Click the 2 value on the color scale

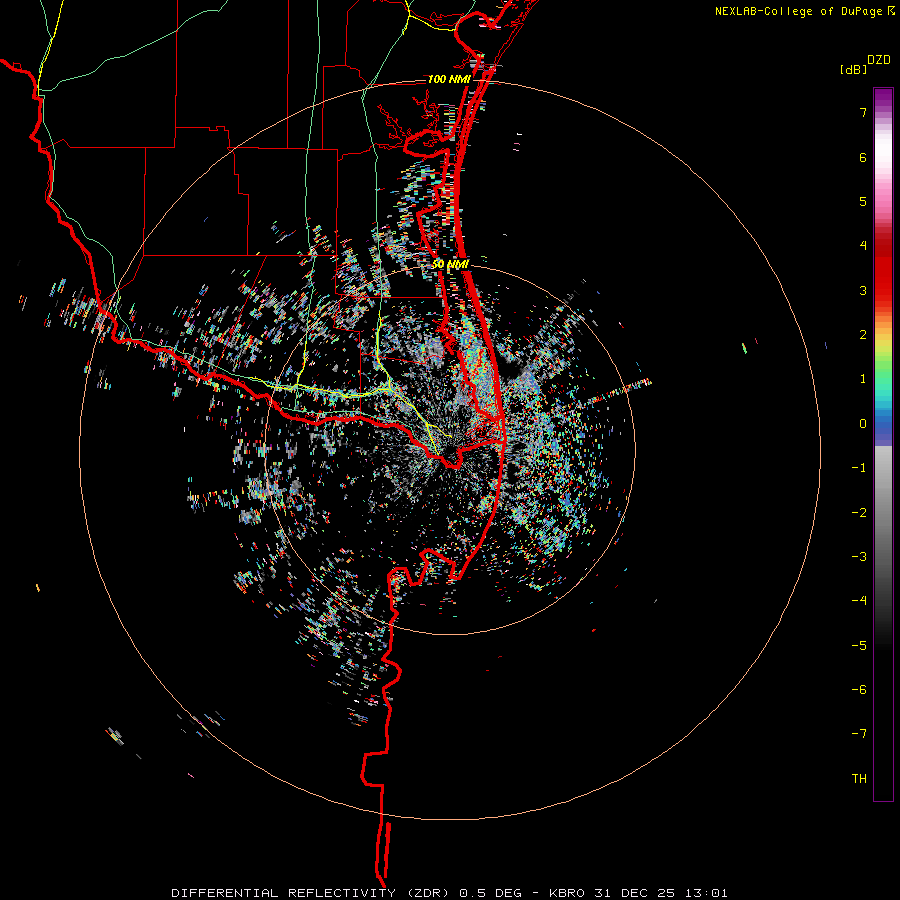click(863, 335)
